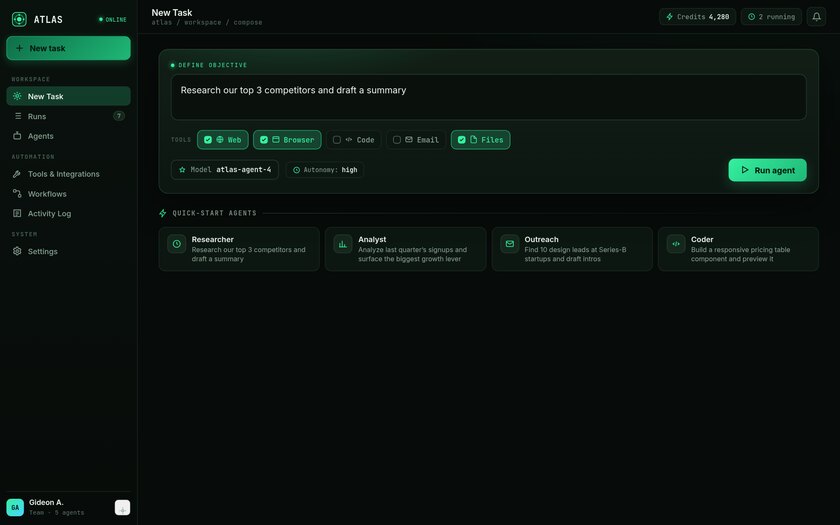Open the Activity Log
This screenshot has width=840, height=525.
coord(68,213)
